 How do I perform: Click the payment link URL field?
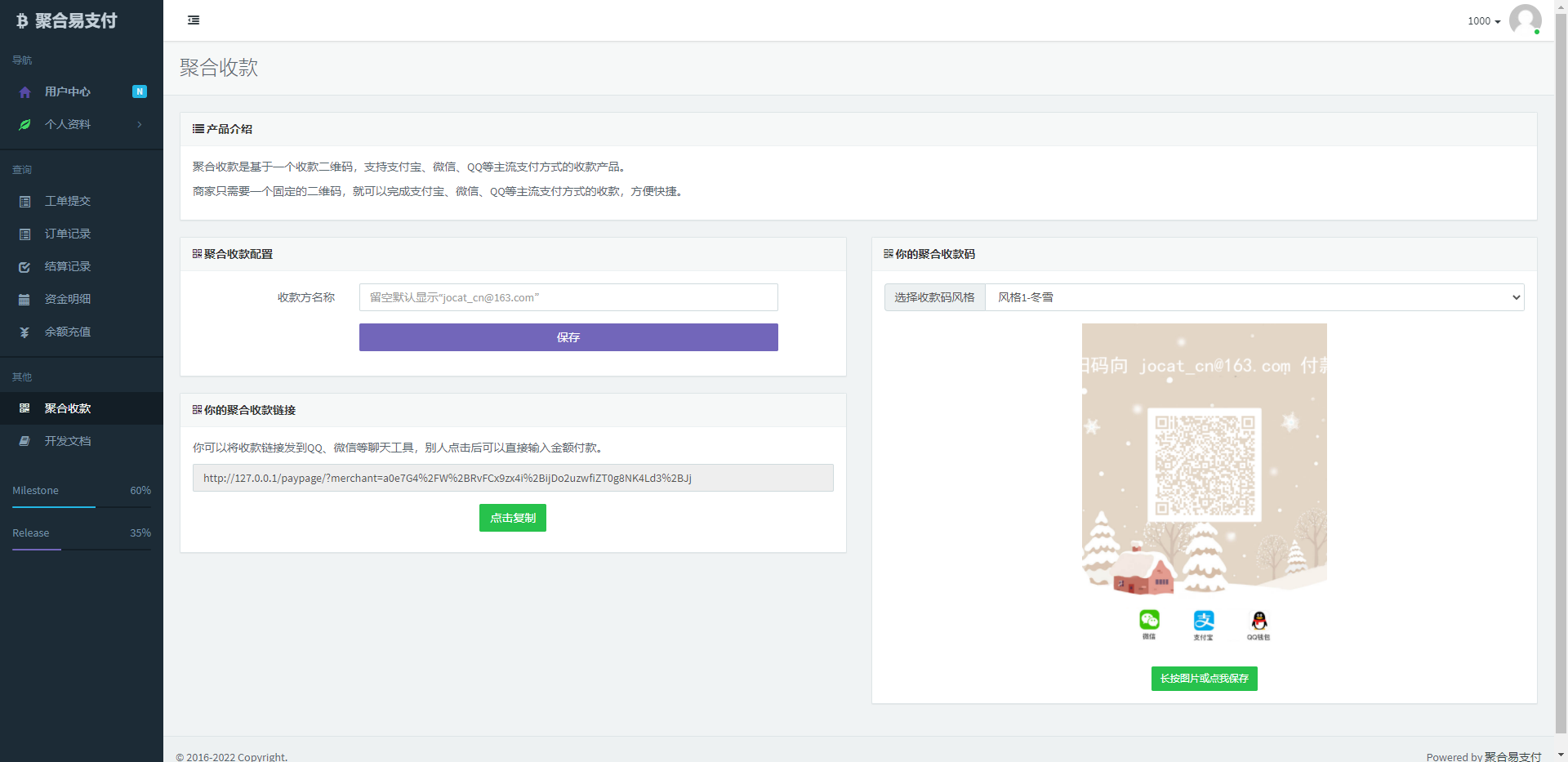point(513,478)
